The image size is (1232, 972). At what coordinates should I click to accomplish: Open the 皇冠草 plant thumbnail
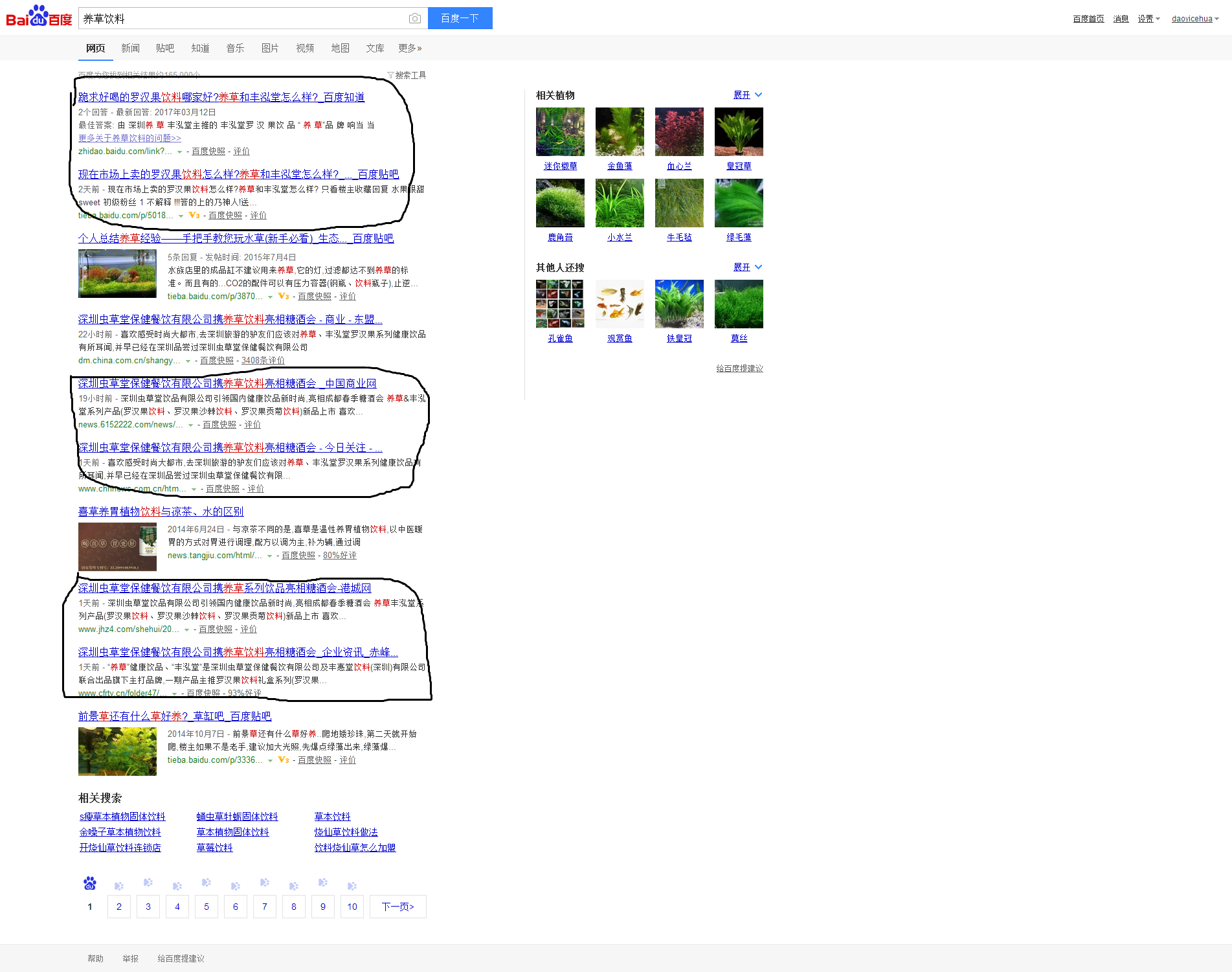point(739,131)
